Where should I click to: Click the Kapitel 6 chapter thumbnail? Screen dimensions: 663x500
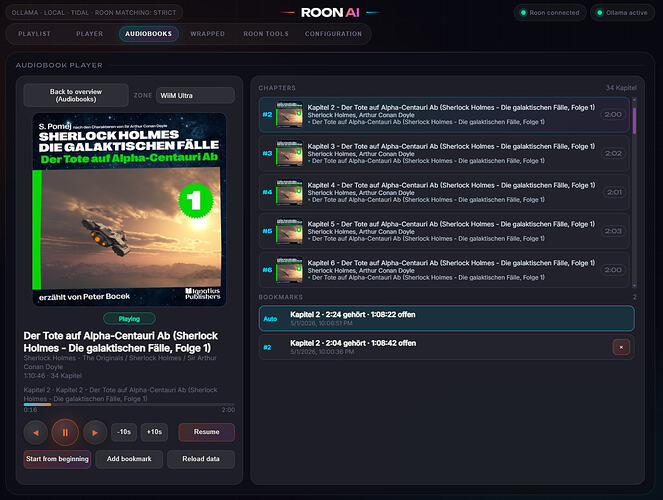pos(289,270)
